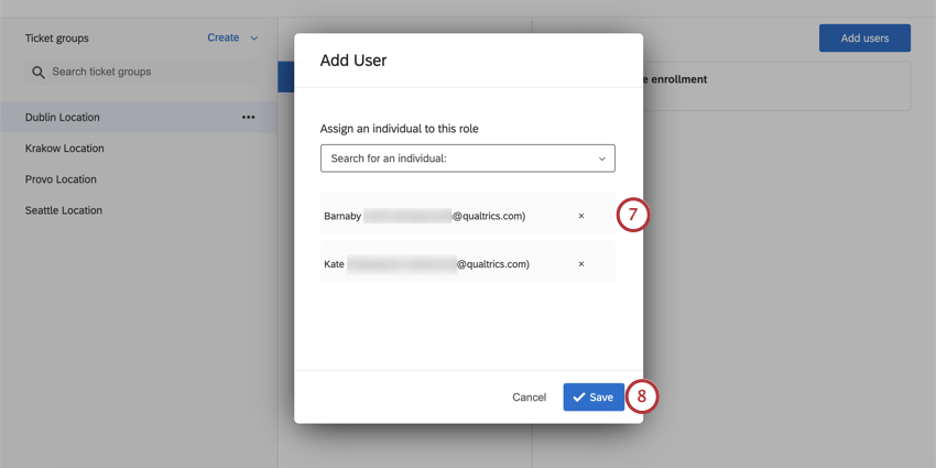Viewport: 936px width, 468px height.
Task: Click the Save button
Action: coord(593,397)
